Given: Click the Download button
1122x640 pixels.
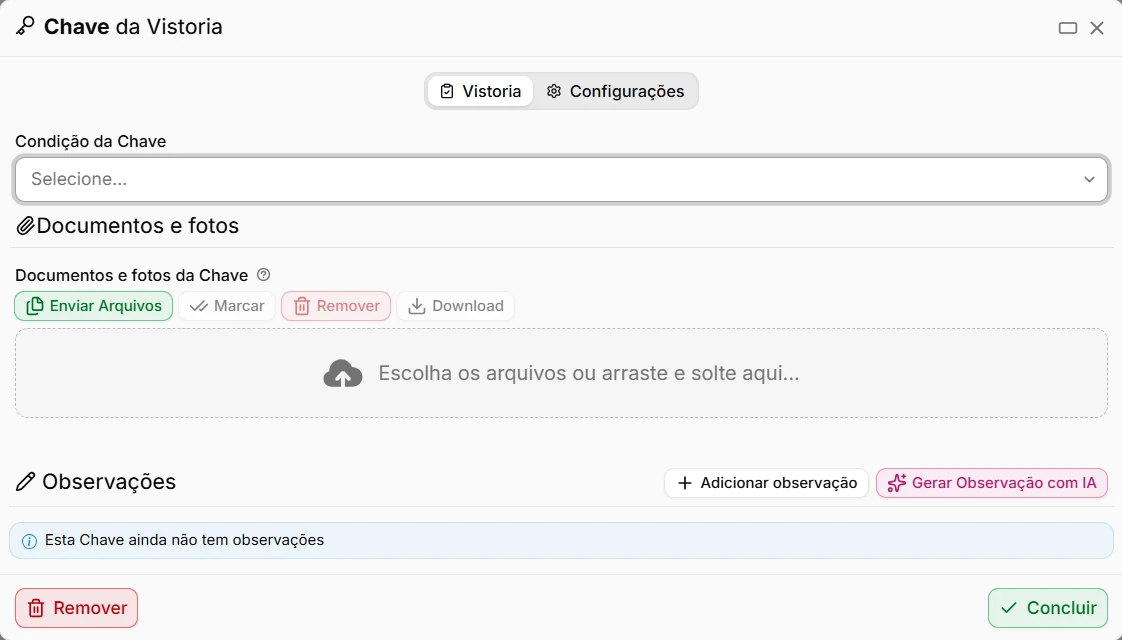Looking at the screenshot, I should pyautogui.click(x=455, y=306).
